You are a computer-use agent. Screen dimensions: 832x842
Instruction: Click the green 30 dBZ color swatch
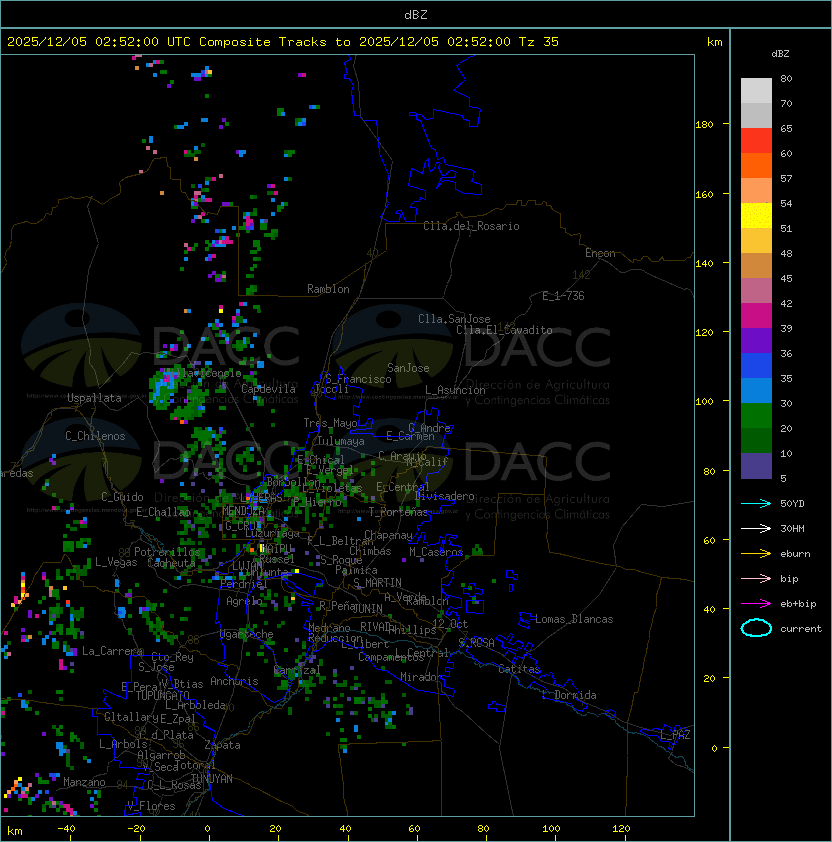click(756, 416)
